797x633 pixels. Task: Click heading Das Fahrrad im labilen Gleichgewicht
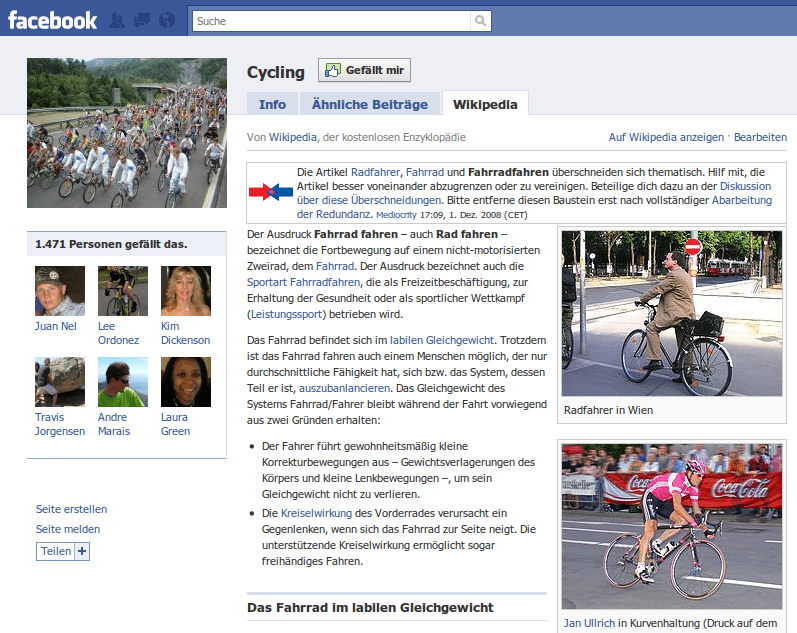pos(370,608)
